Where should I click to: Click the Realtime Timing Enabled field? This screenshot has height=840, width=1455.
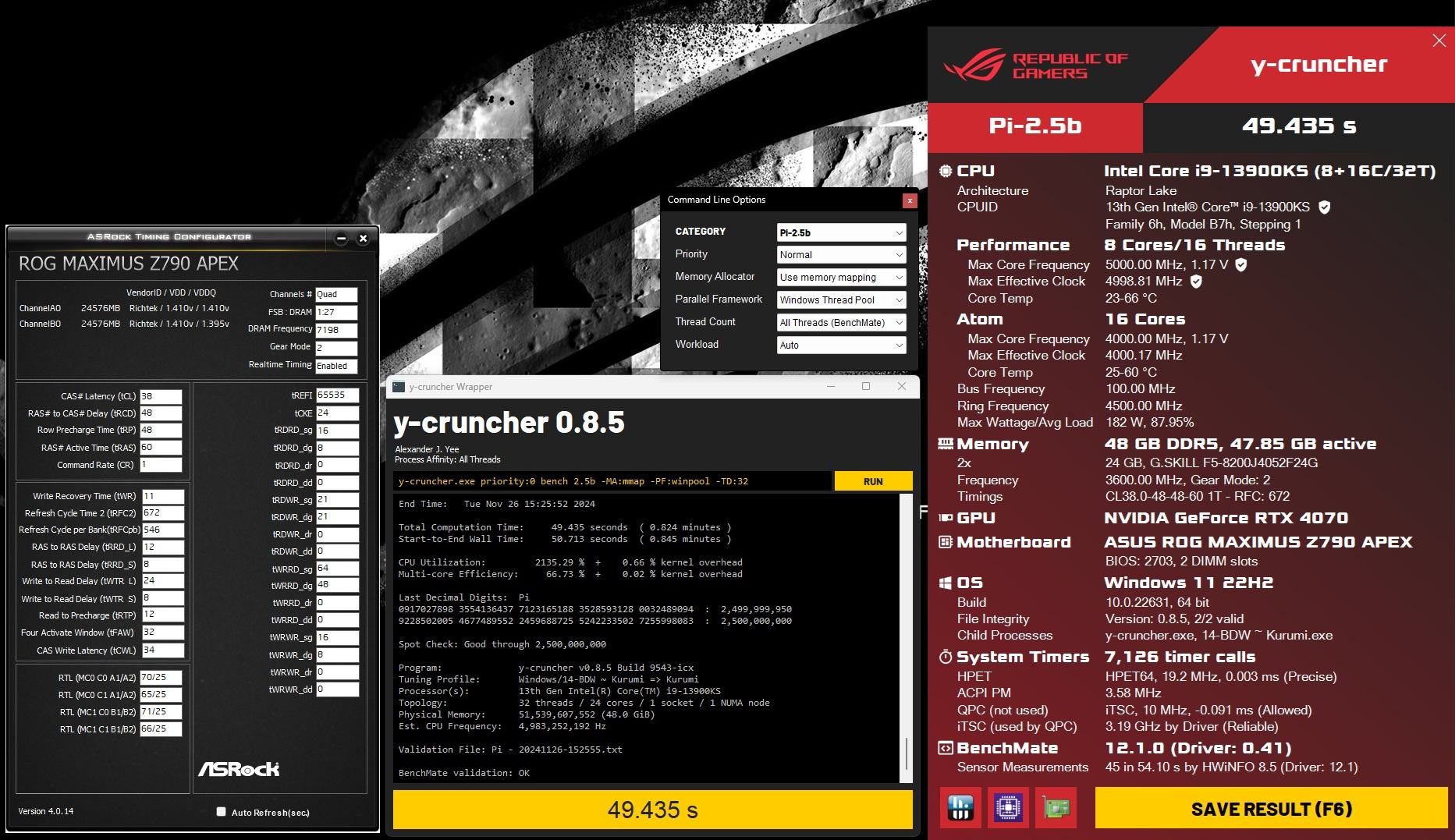click(x=336, y=366)
